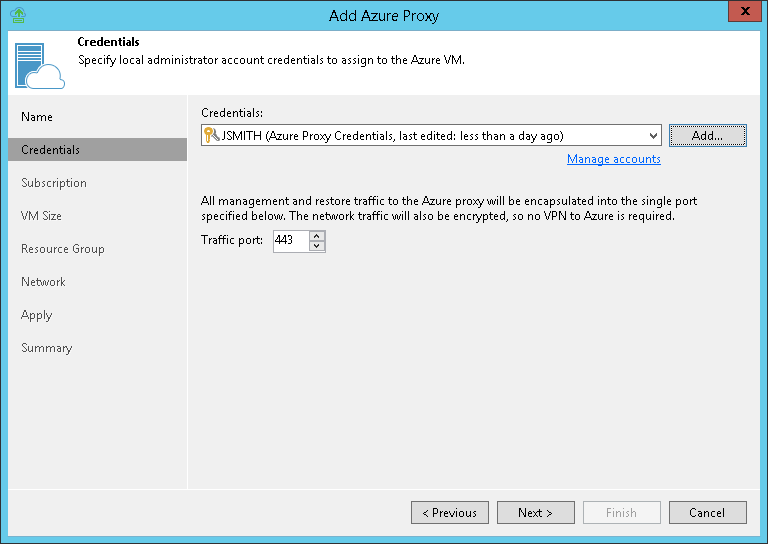Click the < Previous button
768x544 pixels.
point(449,513)
